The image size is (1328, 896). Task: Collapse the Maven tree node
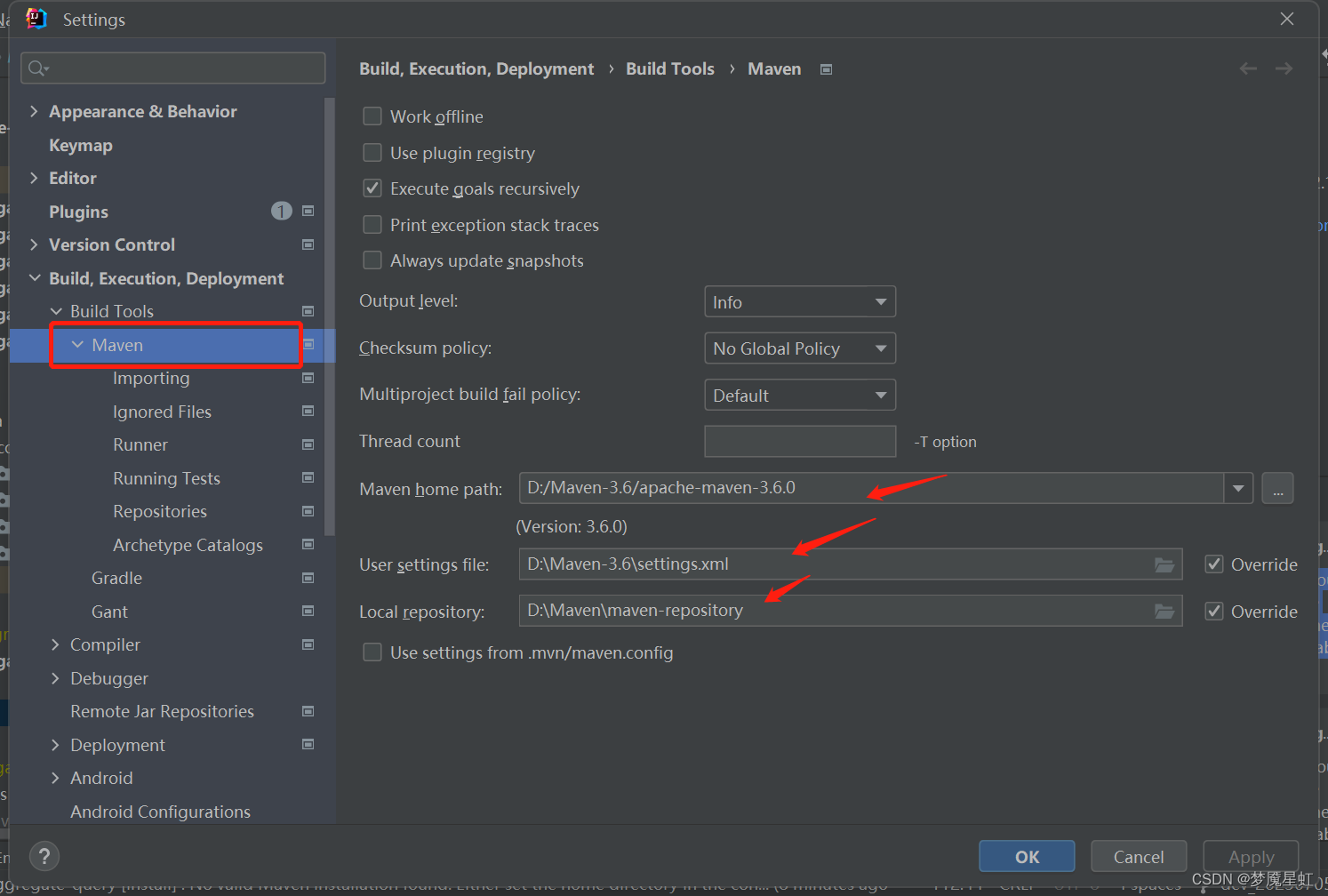(77, 345)
